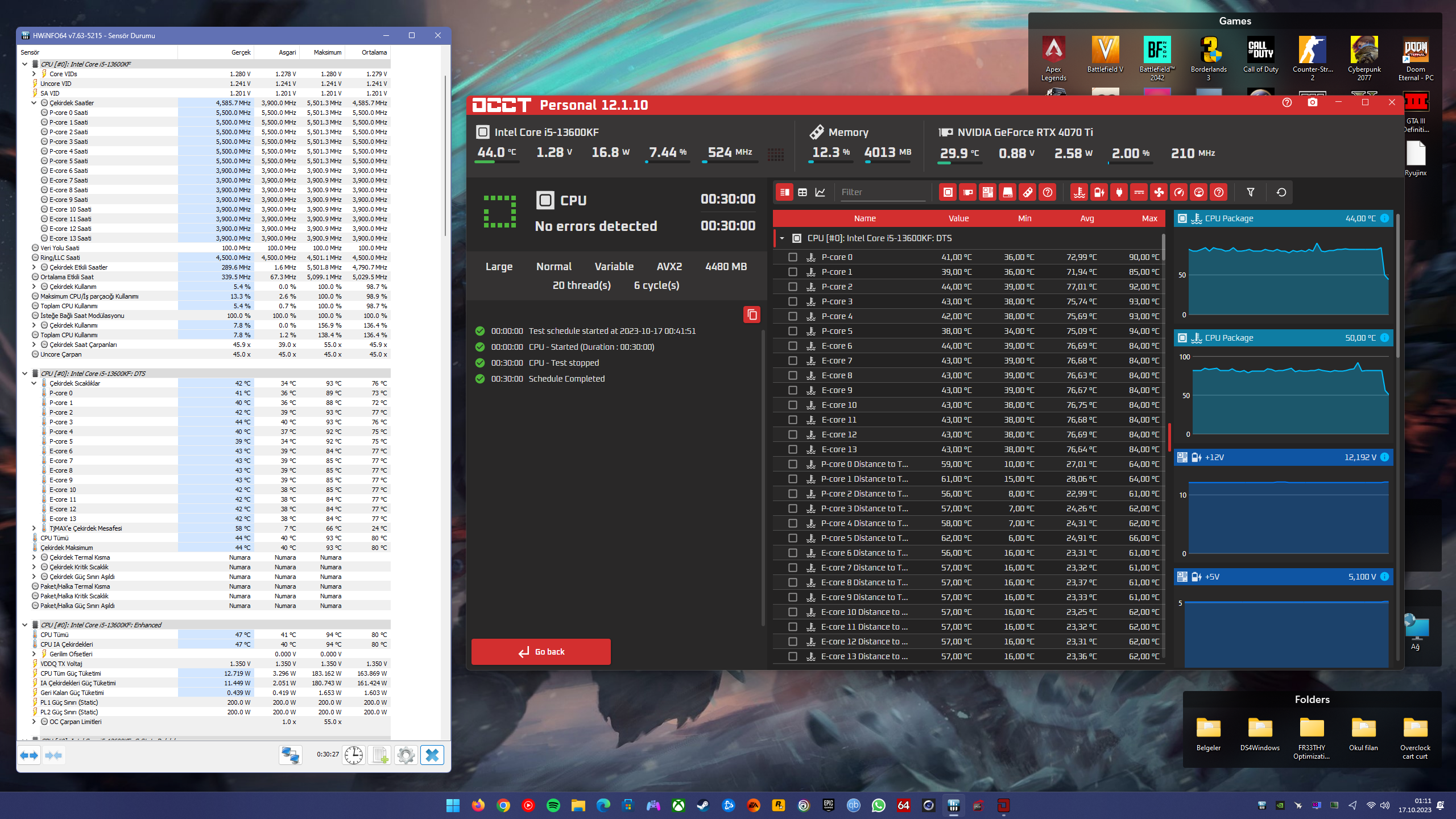
Task: Collapse HWiNFO CPU i5-13600KF top section
Action: pos(24,64)
